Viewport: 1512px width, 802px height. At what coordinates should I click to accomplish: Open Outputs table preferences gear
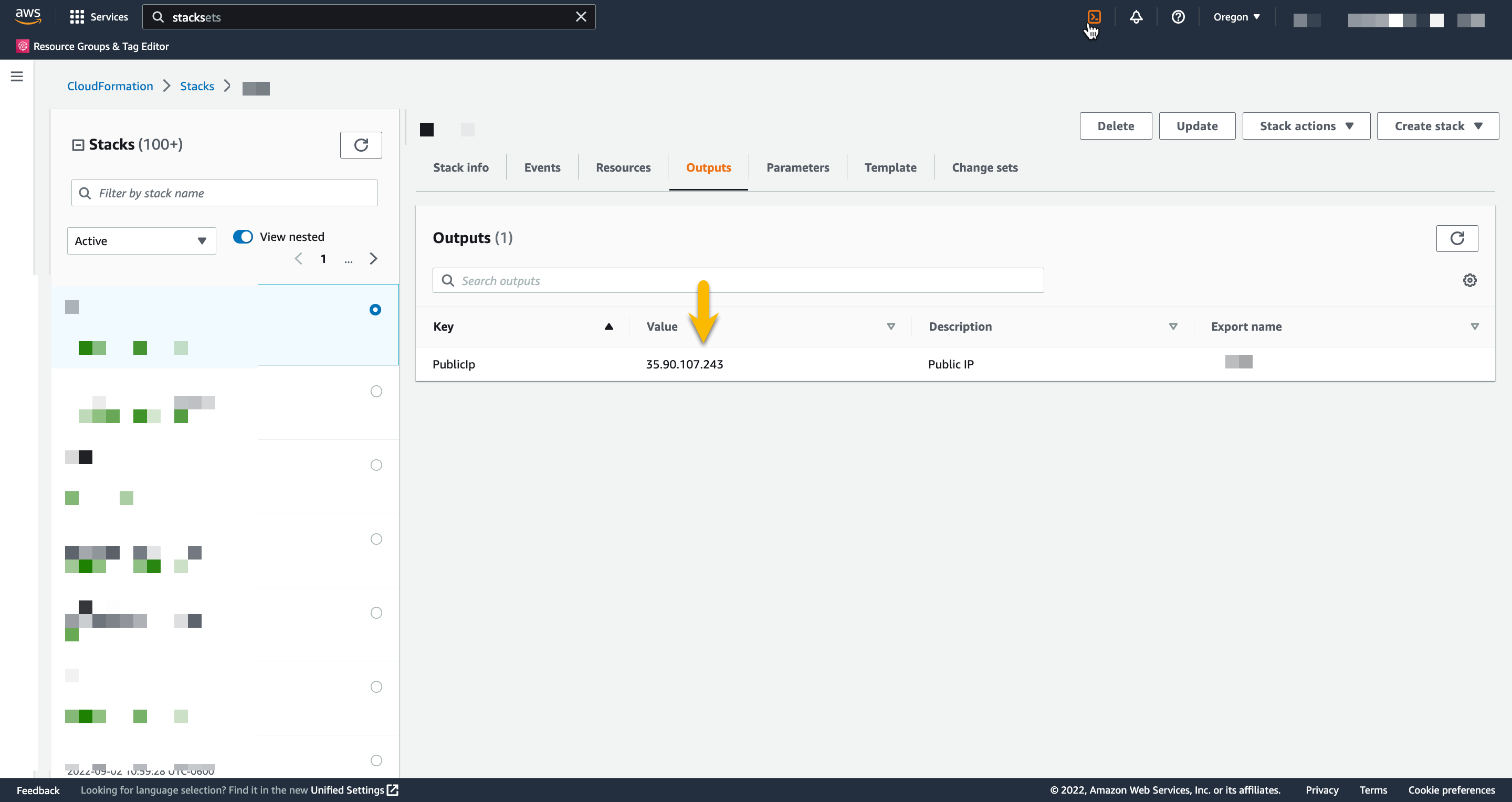point(1469,280)
